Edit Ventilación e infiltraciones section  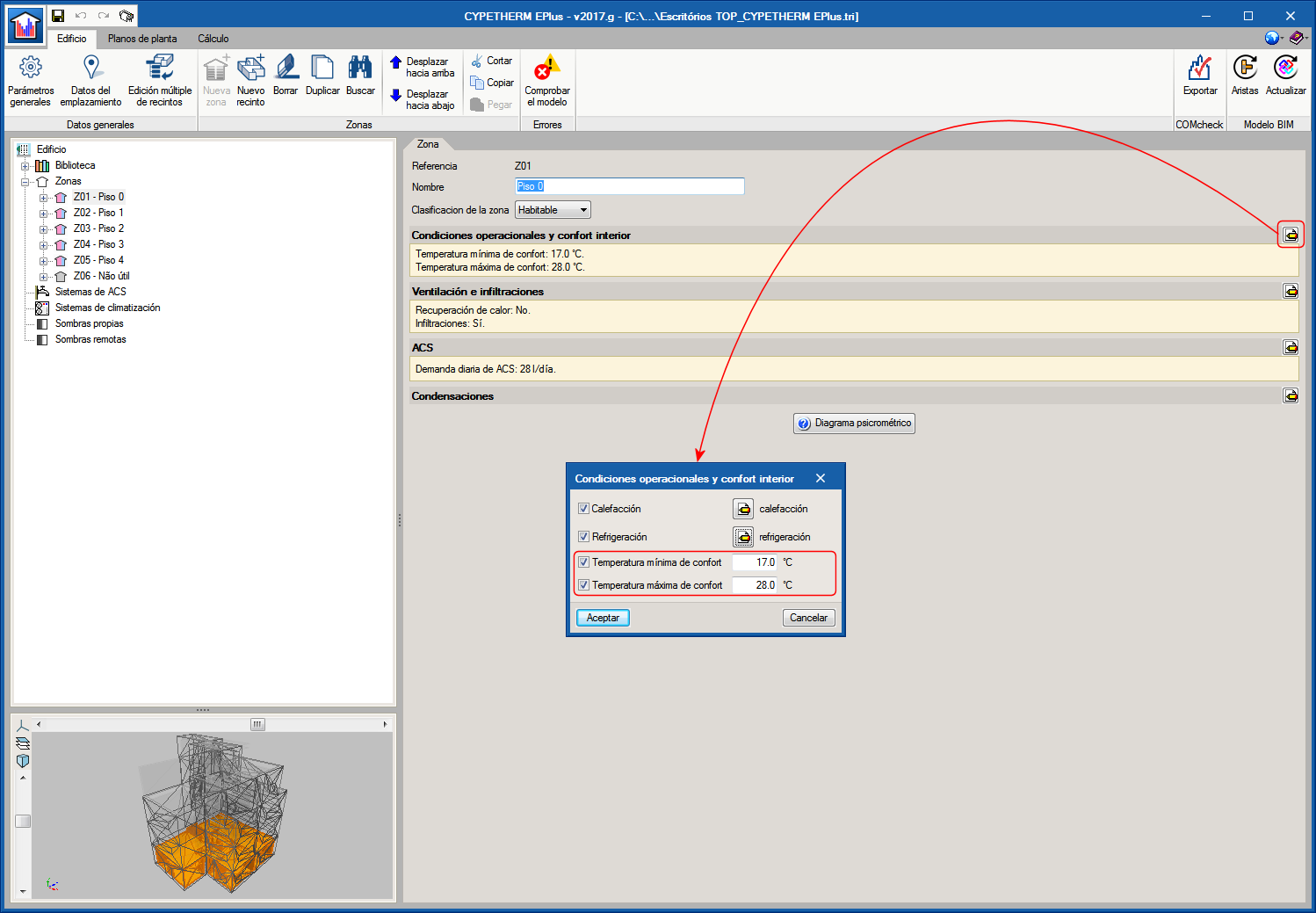click(x=1291, y=291)
